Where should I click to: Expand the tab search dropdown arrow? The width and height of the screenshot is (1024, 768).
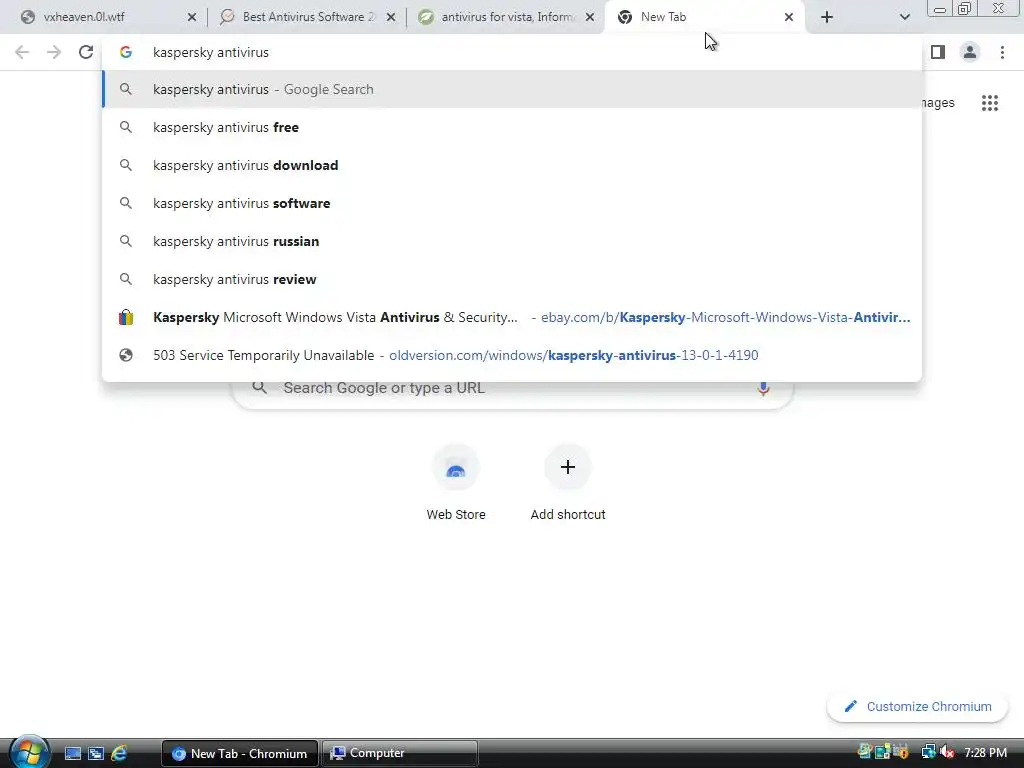(904, 17)
